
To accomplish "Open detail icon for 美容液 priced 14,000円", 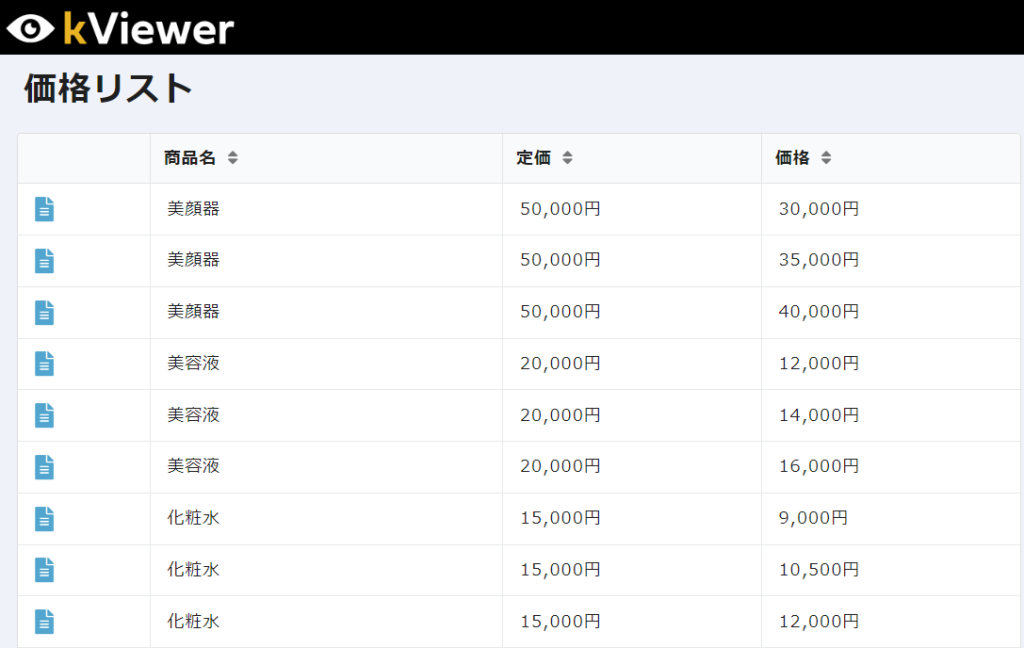I will coord(44,415).
